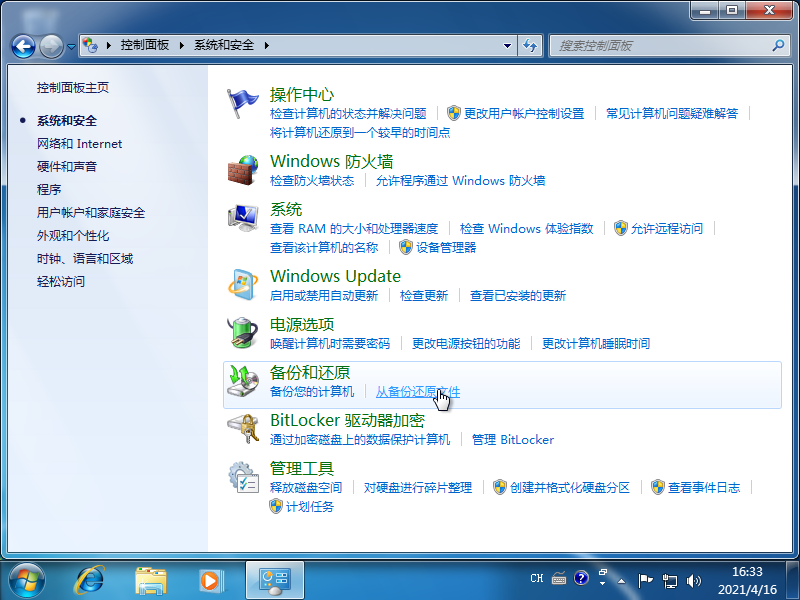800x600 pixels.
Task: Launch Internet Explorer from taskbar
Action: click(x=90, y=580)
